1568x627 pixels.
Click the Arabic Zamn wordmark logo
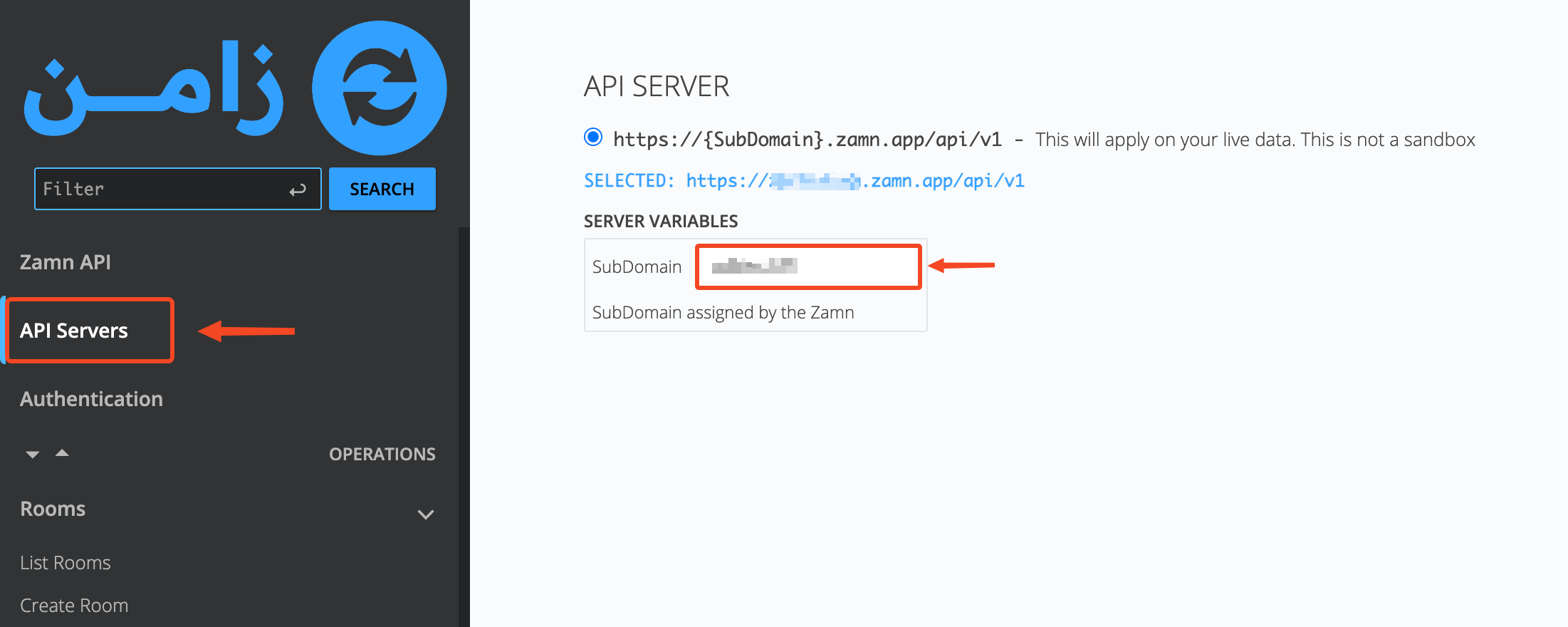click(x=153, y=88)
